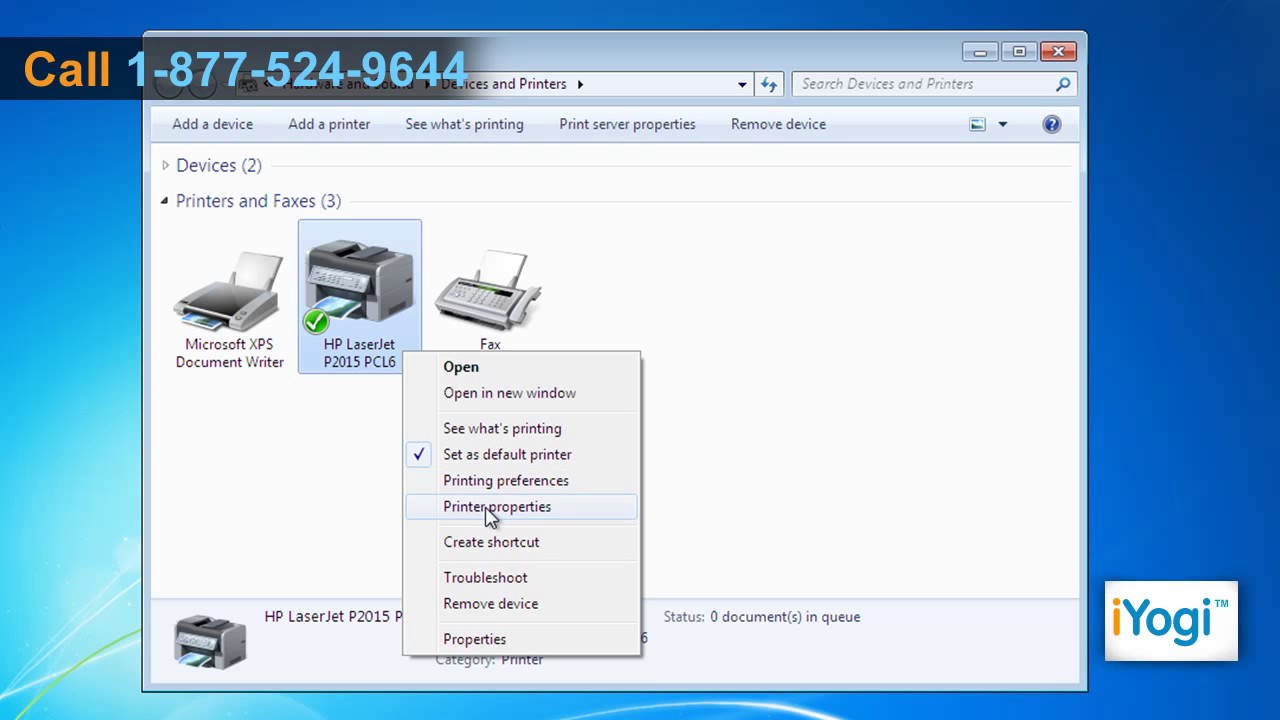This screenshot has height=720, width=1280.
Task: Click the breadcrumb arrow after Devices and Printers
Action: click(x=581, y=84)
